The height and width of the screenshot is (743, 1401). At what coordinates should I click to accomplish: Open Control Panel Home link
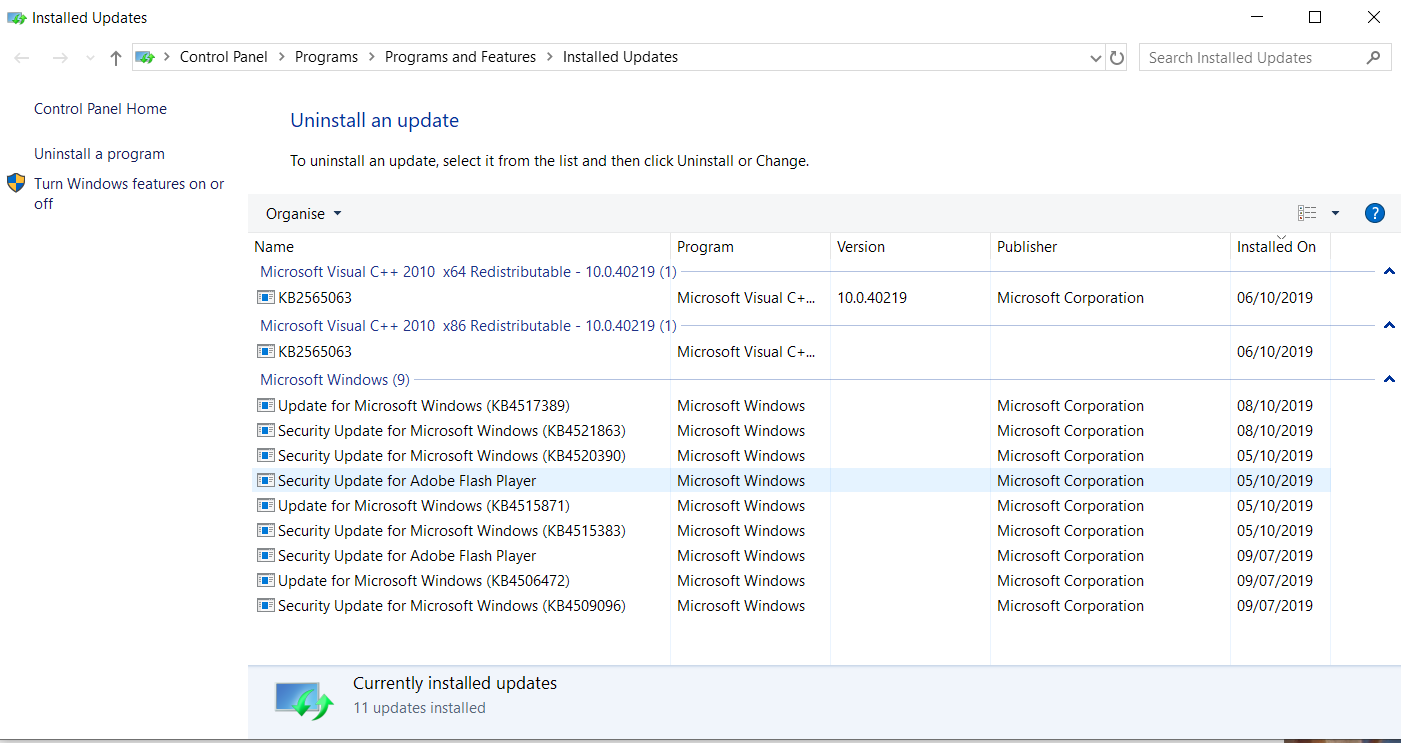point(100,109)
